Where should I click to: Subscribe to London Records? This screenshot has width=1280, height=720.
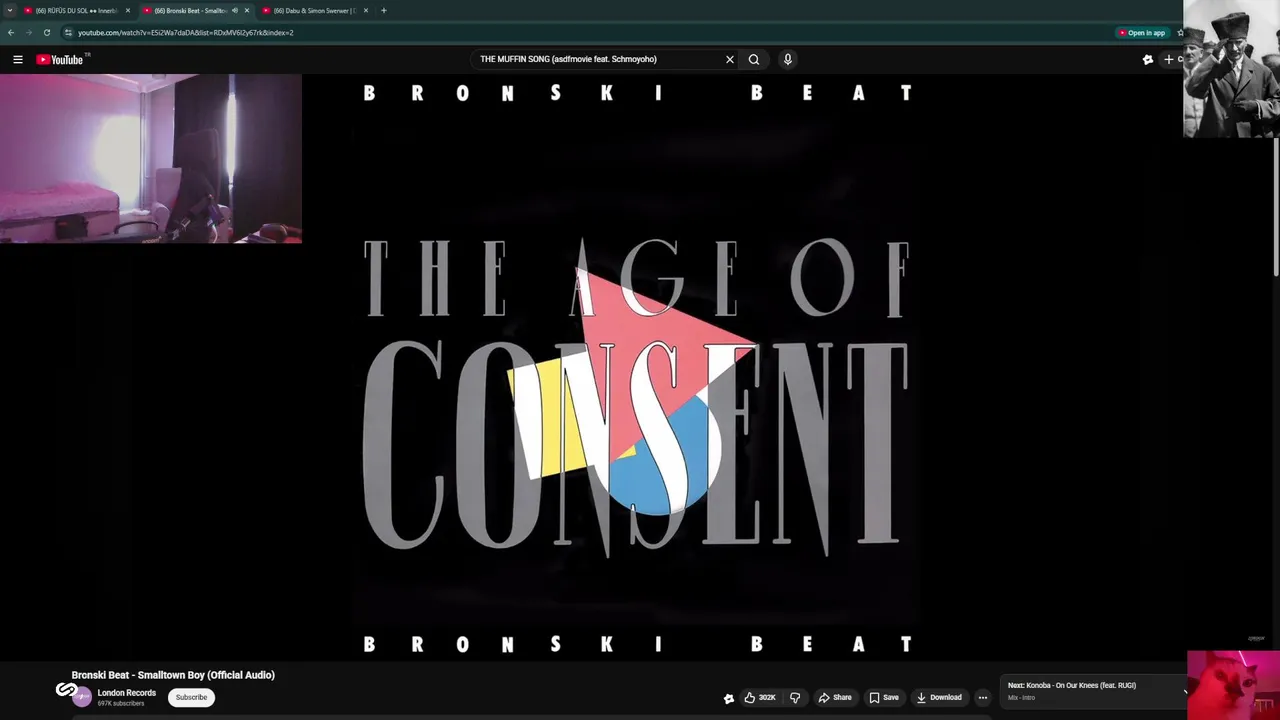191,698
